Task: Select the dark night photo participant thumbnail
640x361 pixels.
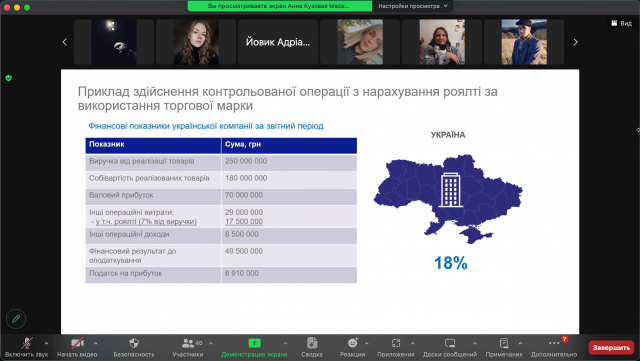Action: (114, 42)
